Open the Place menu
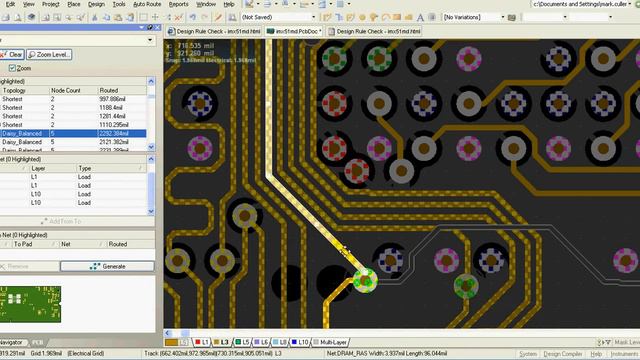 pos(73,4)
